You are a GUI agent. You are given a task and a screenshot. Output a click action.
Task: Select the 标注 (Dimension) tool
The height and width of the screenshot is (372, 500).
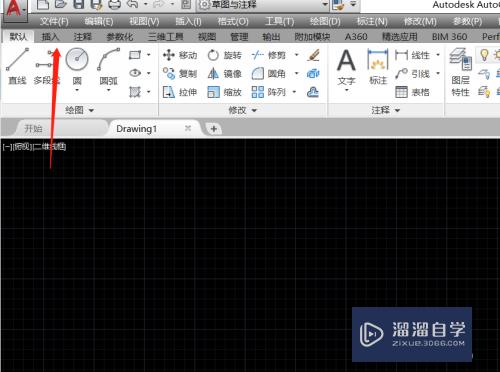pos(378,67)
